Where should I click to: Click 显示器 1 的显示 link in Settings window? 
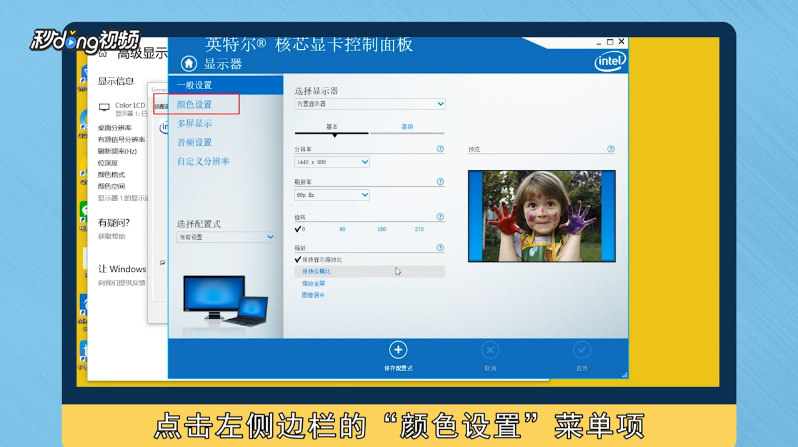click(123, 198)
